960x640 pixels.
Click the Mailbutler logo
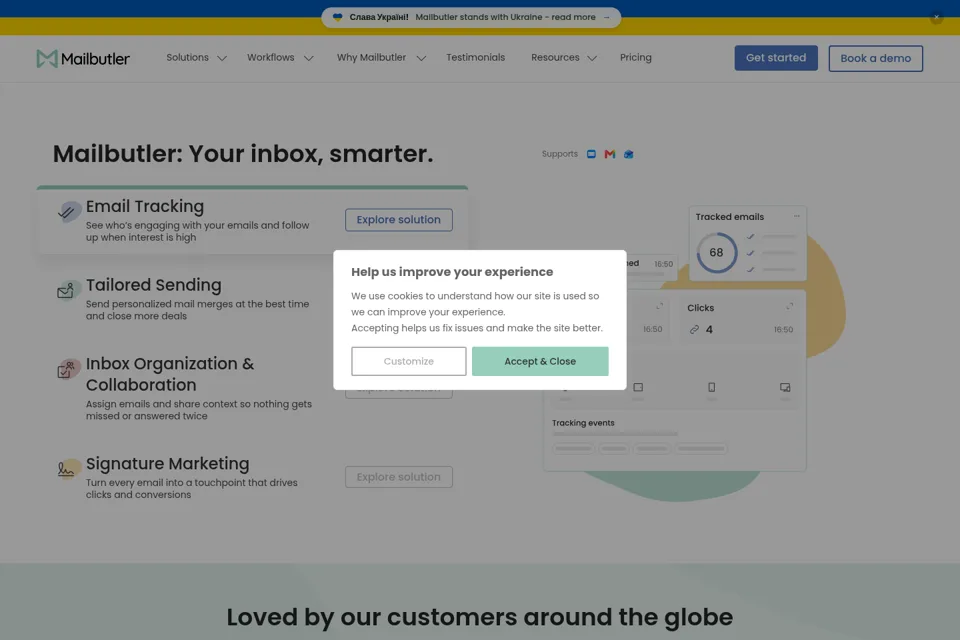(83, 59)
